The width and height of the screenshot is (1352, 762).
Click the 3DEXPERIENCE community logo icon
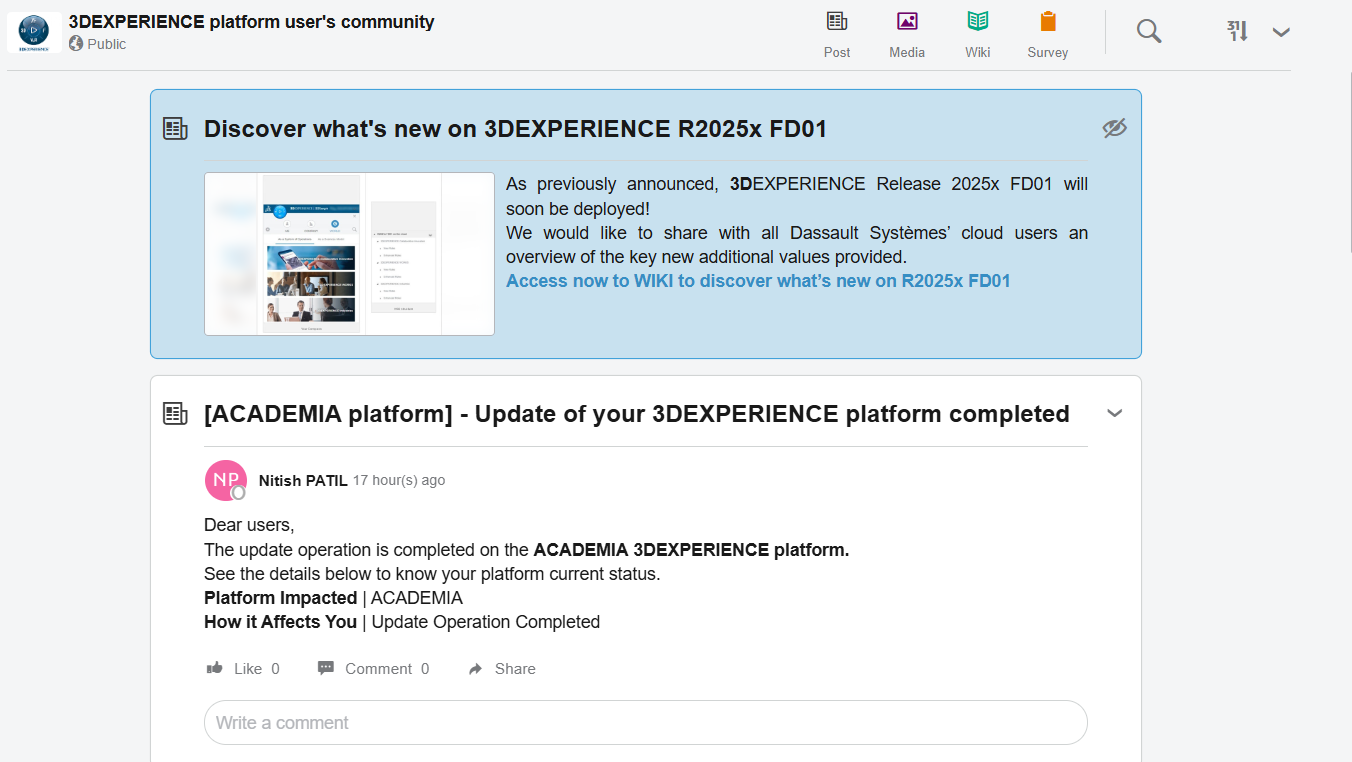(34, 32)
